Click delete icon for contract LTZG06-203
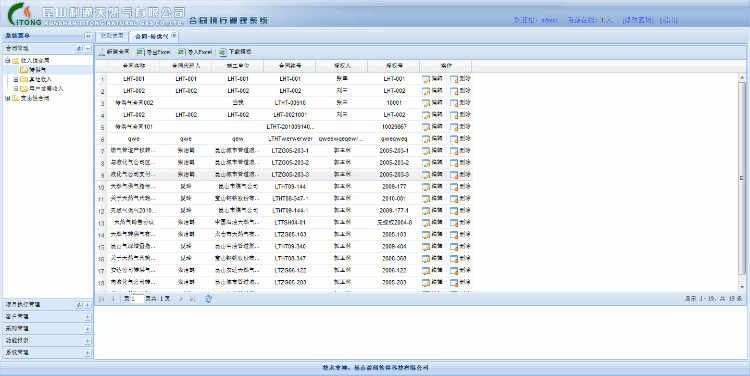The image size is (750, 376). tap(454, 283)
